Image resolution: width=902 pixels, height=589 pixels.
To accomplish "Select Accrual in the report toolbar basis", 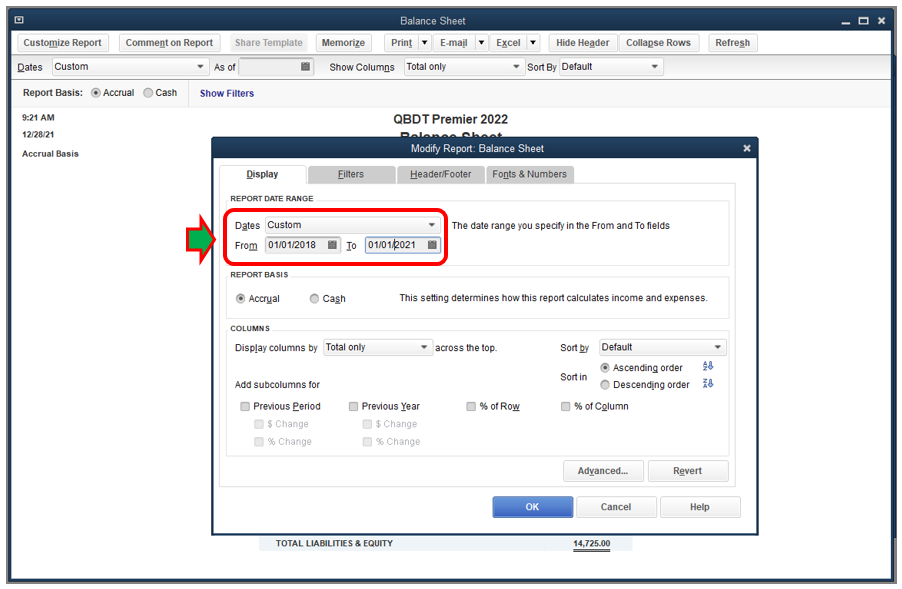I will [95, 93].
